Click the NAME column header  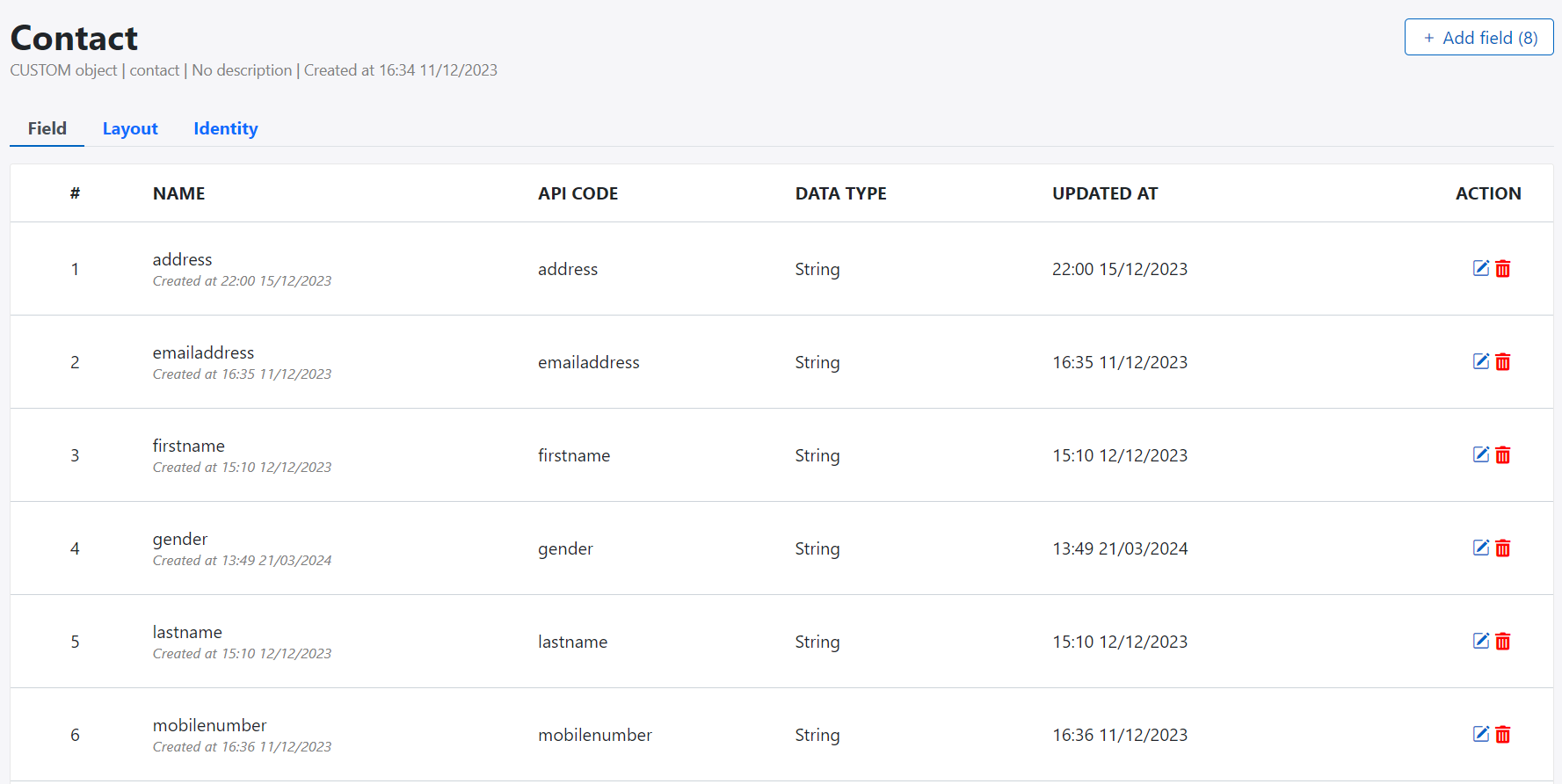(178, 193)
